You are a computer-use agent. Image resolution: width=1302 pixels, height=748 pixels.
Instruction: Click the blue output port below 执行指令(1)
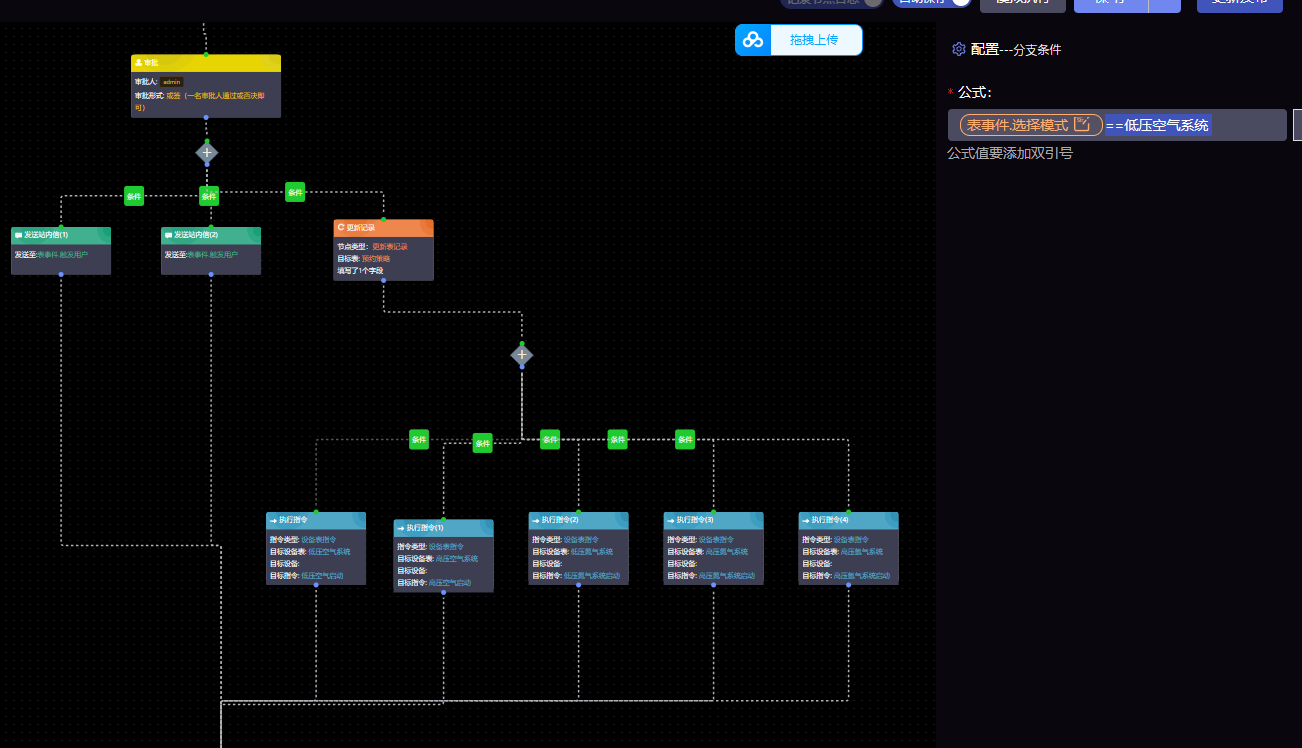point(444,592)
